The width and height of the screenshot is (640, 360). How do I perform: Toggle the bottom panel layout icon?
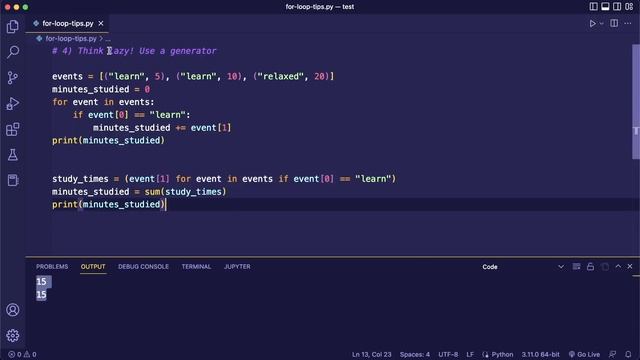pos(605,7)
